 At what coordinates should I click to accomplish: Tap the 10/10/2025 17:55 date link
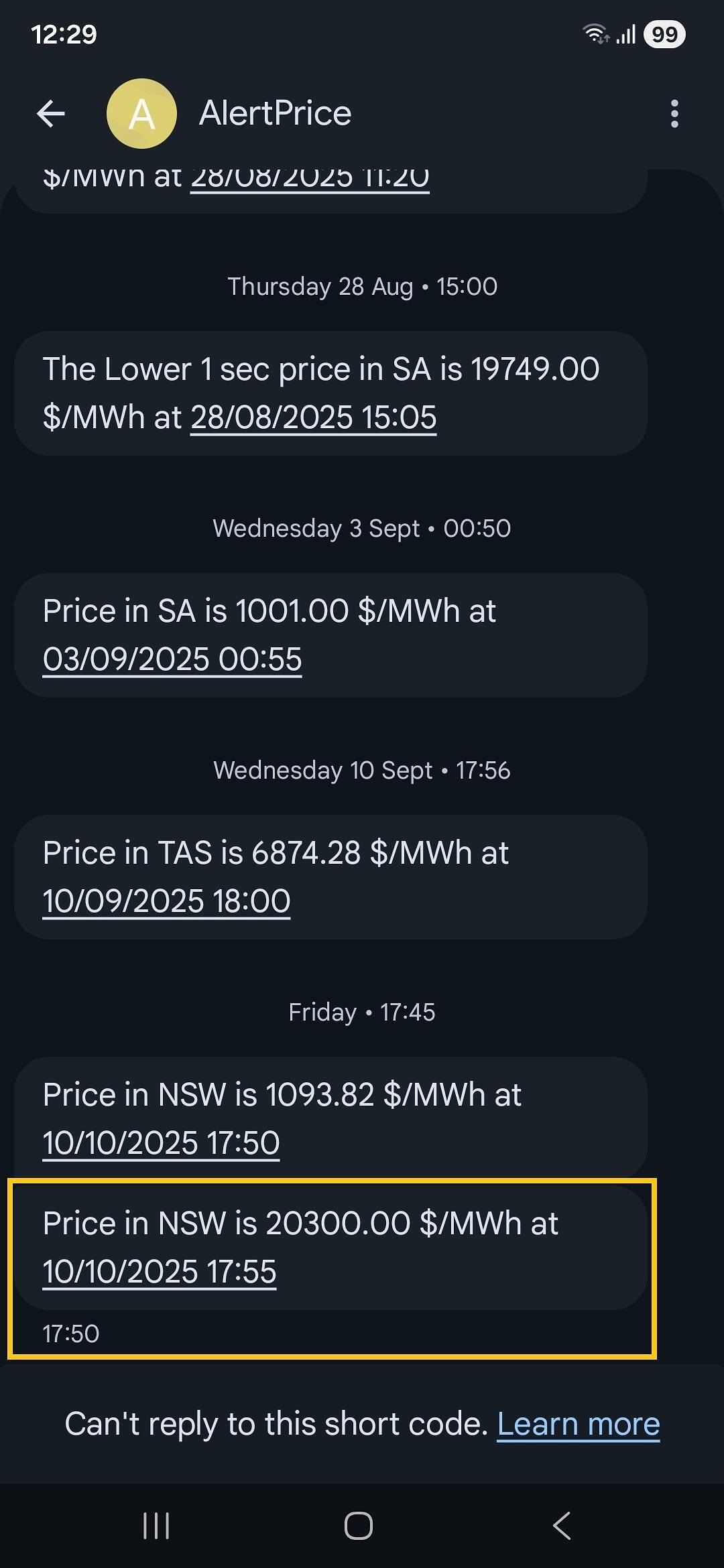[160, 1272]
